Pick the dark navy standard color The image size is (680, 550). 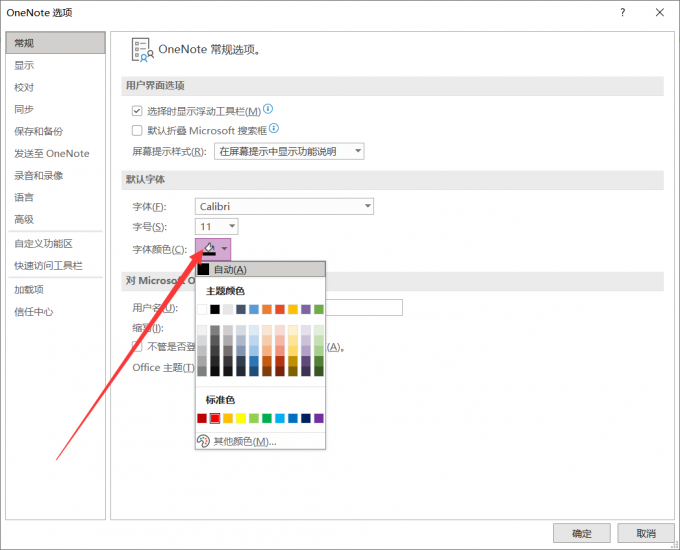point(306,418)
